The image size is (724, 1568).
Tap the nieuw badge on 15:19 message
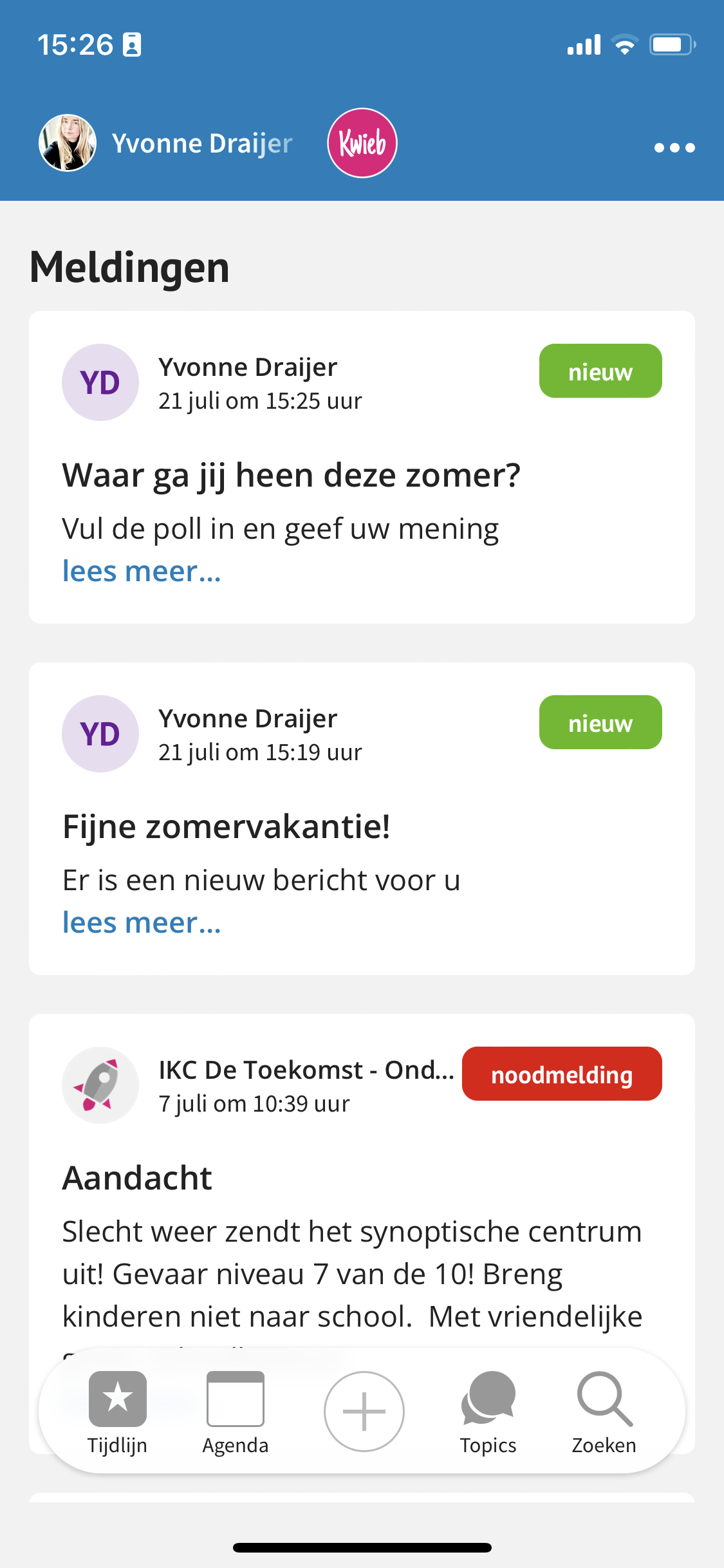coord(600,722)
